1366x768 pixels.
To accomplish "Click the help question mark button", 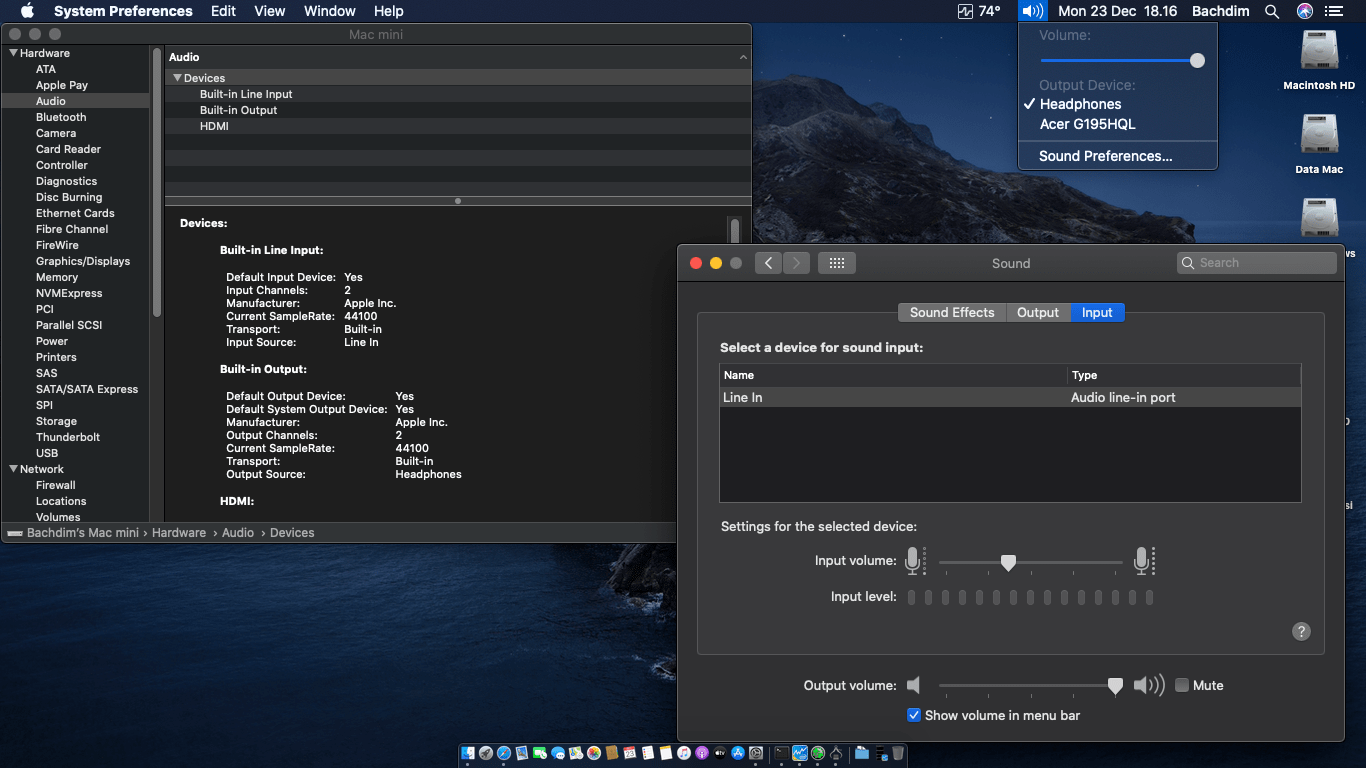I will tap(1301, 631).
